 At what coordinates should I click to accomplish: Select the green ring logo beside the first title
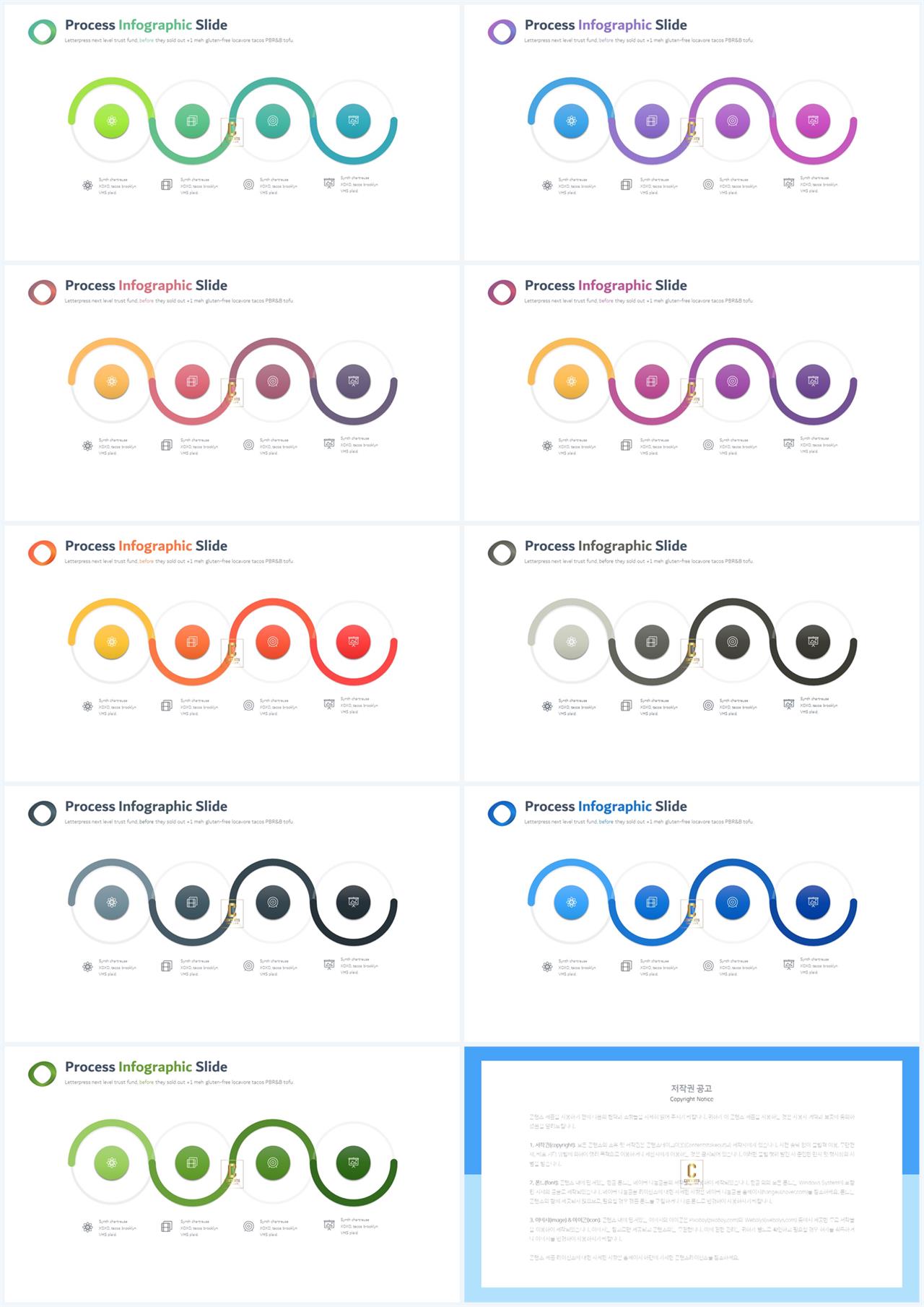(42, 32)
